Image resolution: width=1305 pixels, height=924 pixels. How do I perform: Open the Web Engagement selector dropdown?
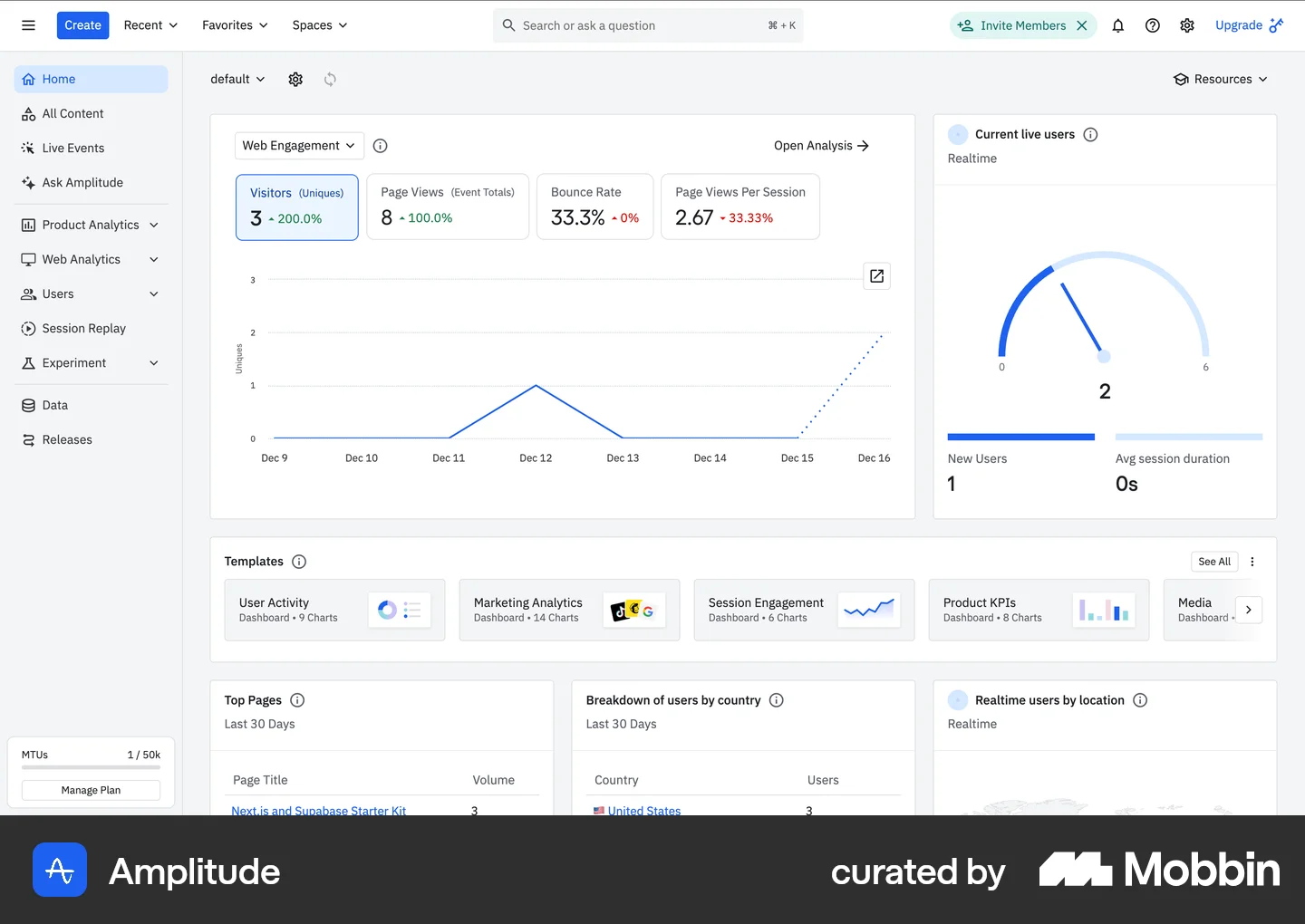(x=299, y=146)
